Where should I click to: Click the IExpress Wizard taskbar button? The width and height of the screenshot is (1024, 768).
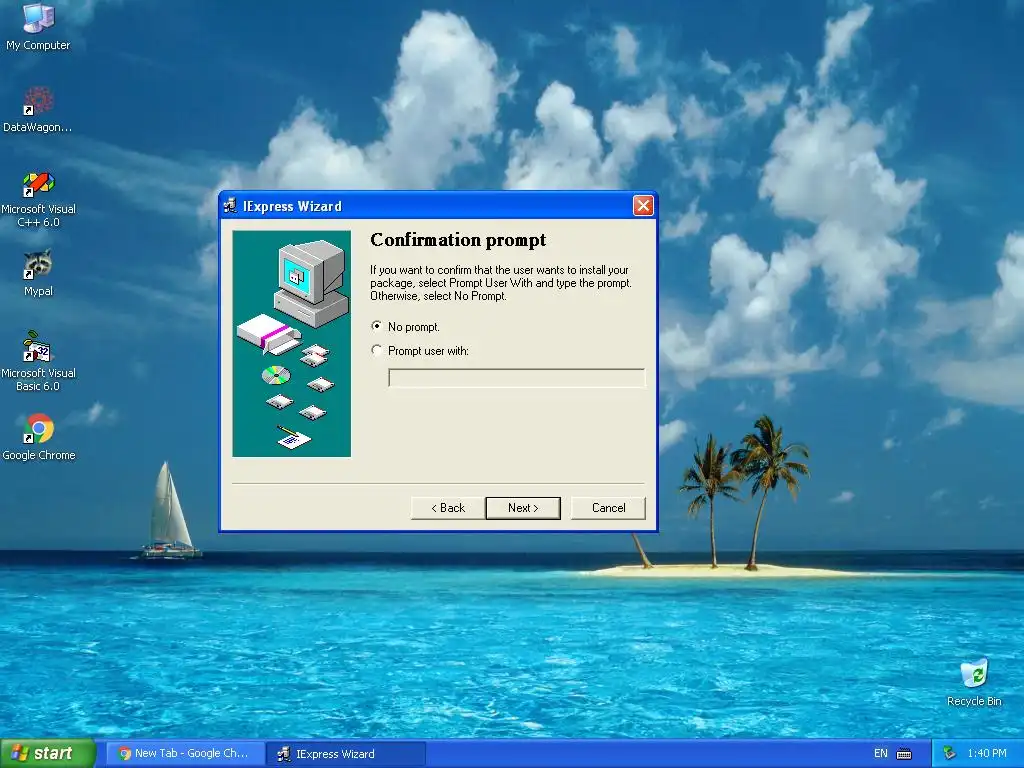(x=346, y=753)
